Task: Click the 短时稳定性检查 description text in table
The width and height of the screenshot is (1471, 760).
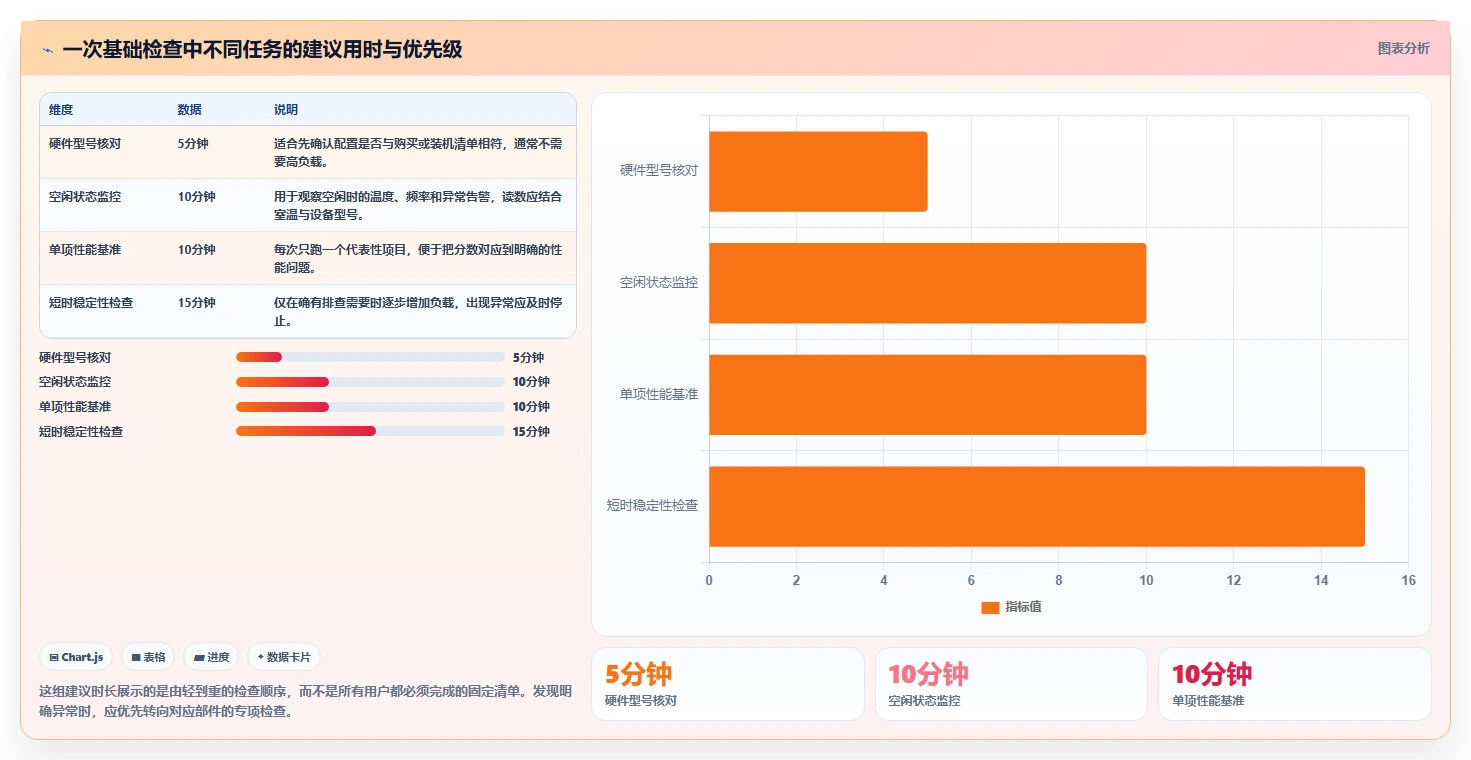Action: (418, 312)
